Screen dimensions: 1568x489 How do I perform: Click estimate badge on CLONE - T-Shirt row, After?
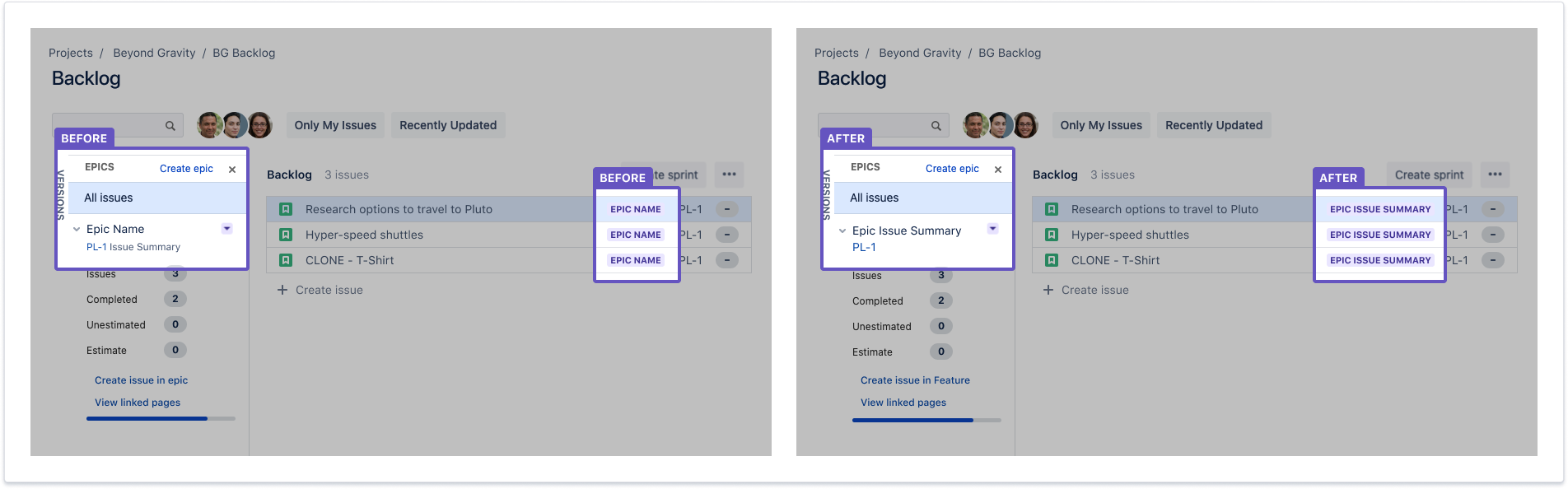click(x=1492, y=260)
